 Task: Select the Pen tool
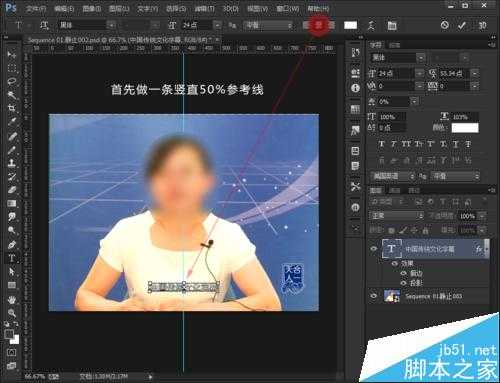[x=12, y=245]
